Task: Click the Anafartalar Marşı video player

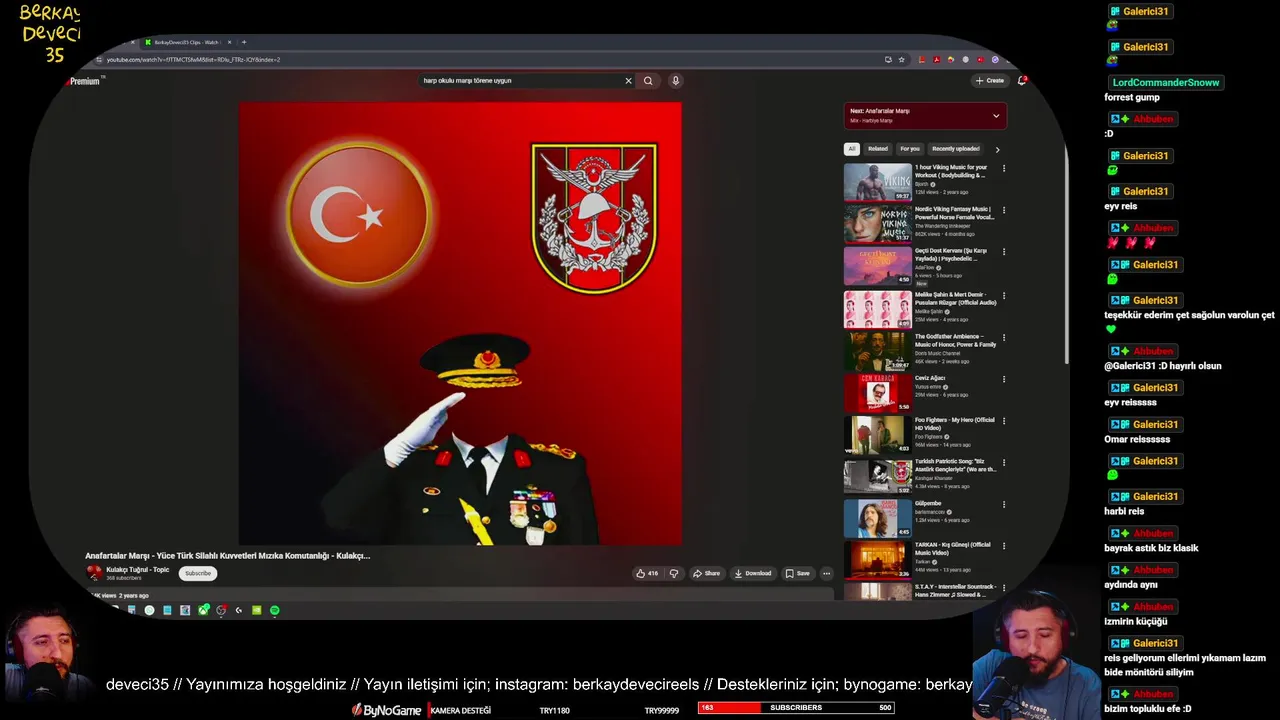Action: [x=460, y=323]
